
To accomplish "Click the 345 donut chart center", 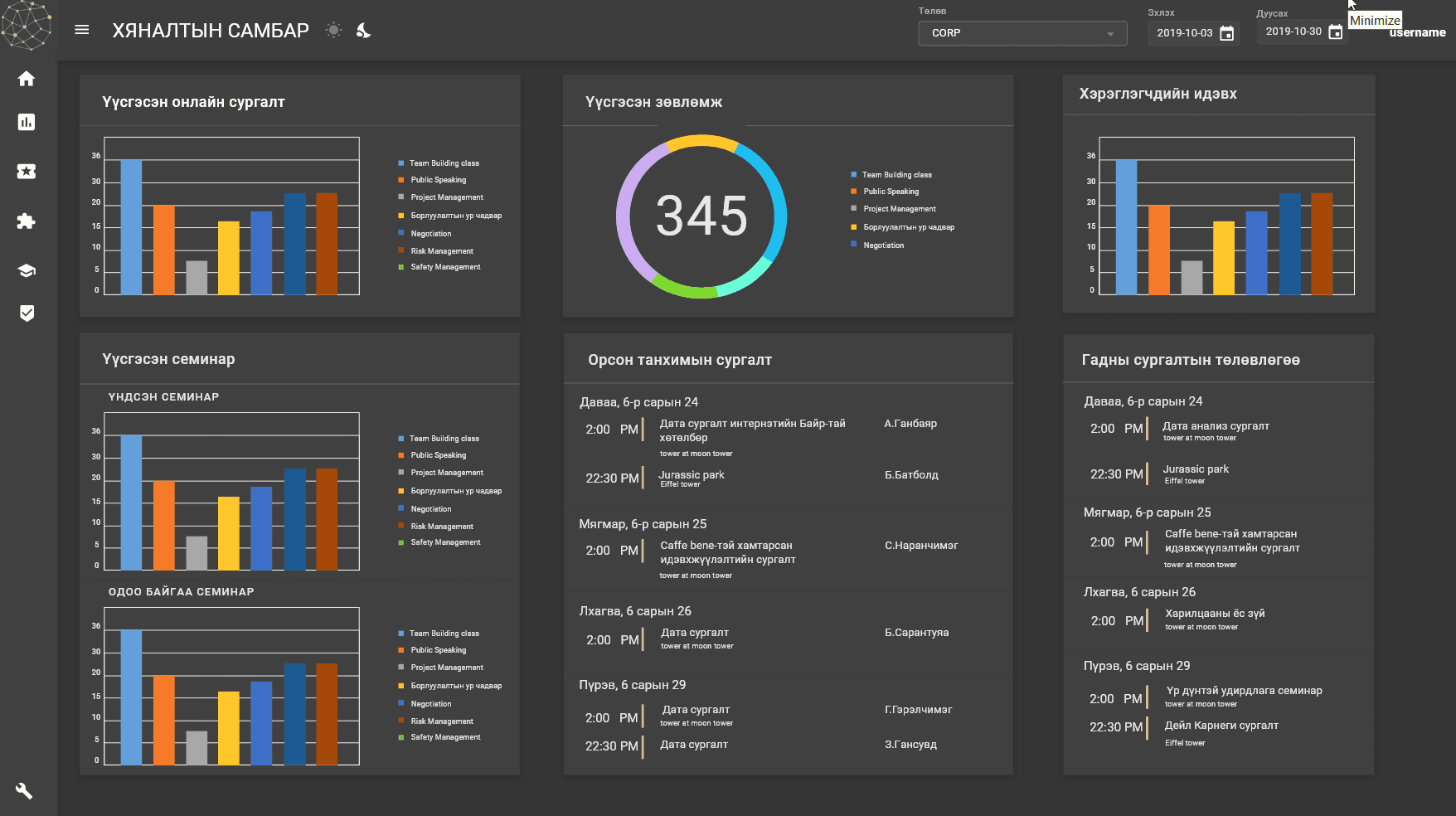I will pyautogui.click(x=701, y=216).
